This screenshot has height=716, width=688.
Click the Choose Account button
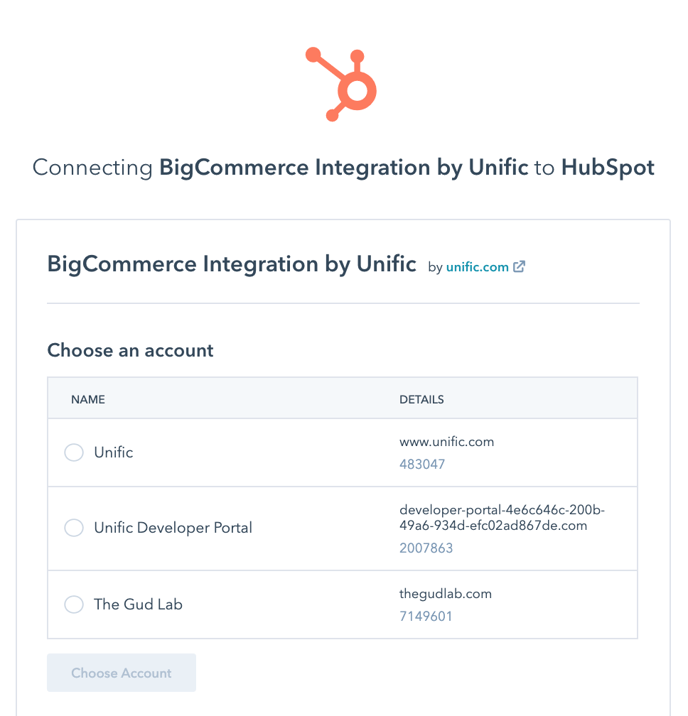[x=121, y=673]
